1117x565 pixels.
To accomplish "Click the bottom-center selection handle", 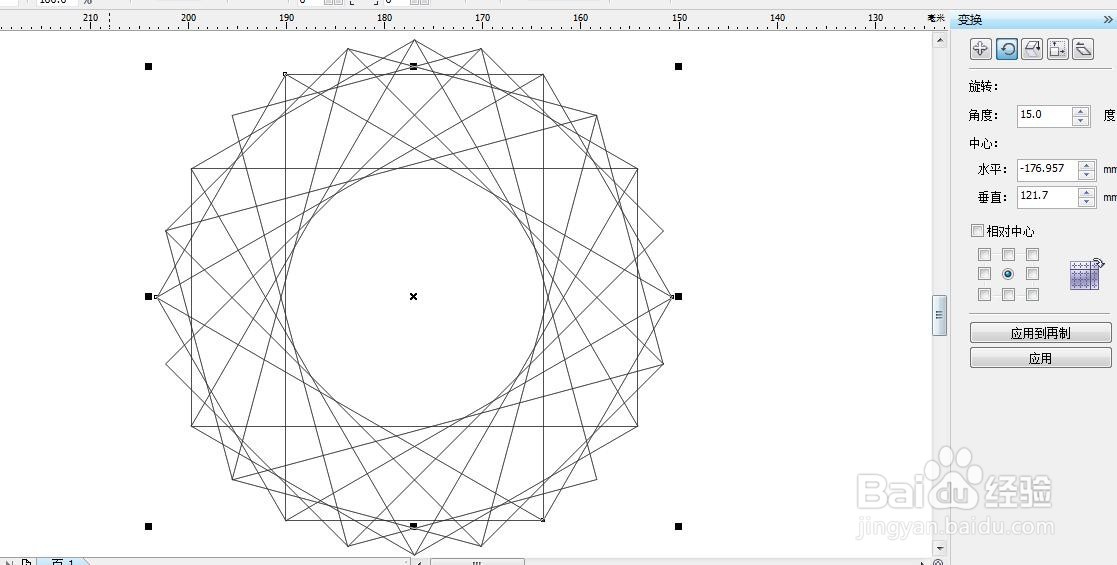I will point(414,527).
